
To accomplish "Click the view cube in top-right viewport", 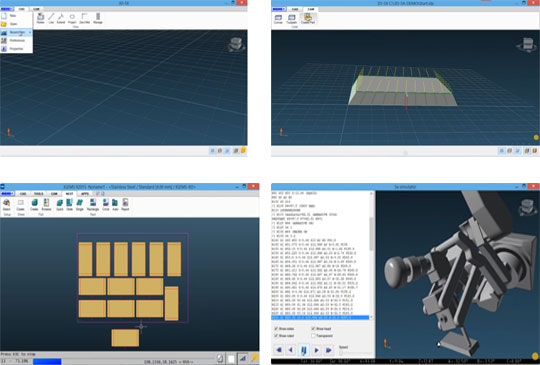I will tap(528, 44).
